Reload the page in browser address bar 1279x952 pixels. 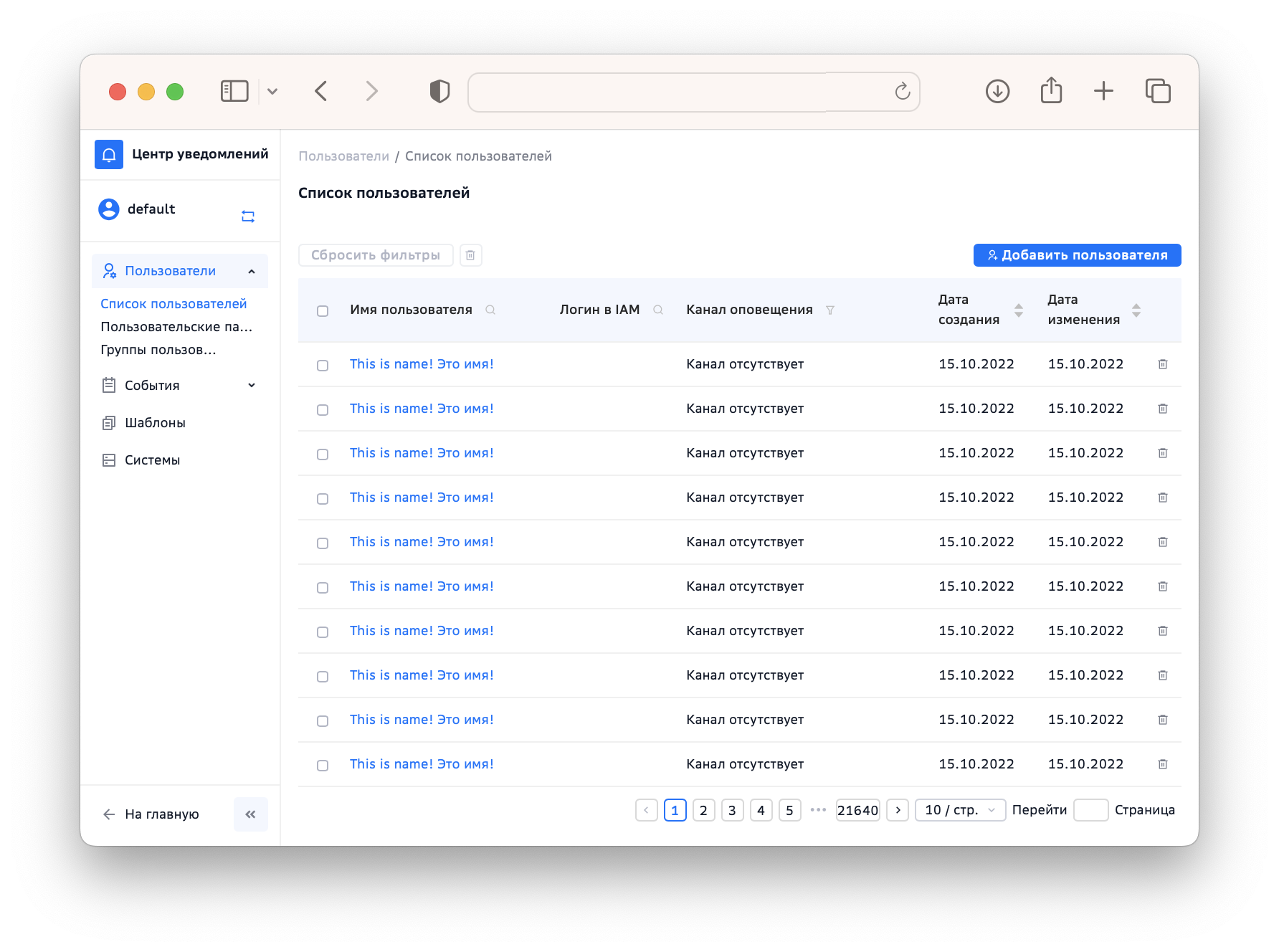click(903, 91)
